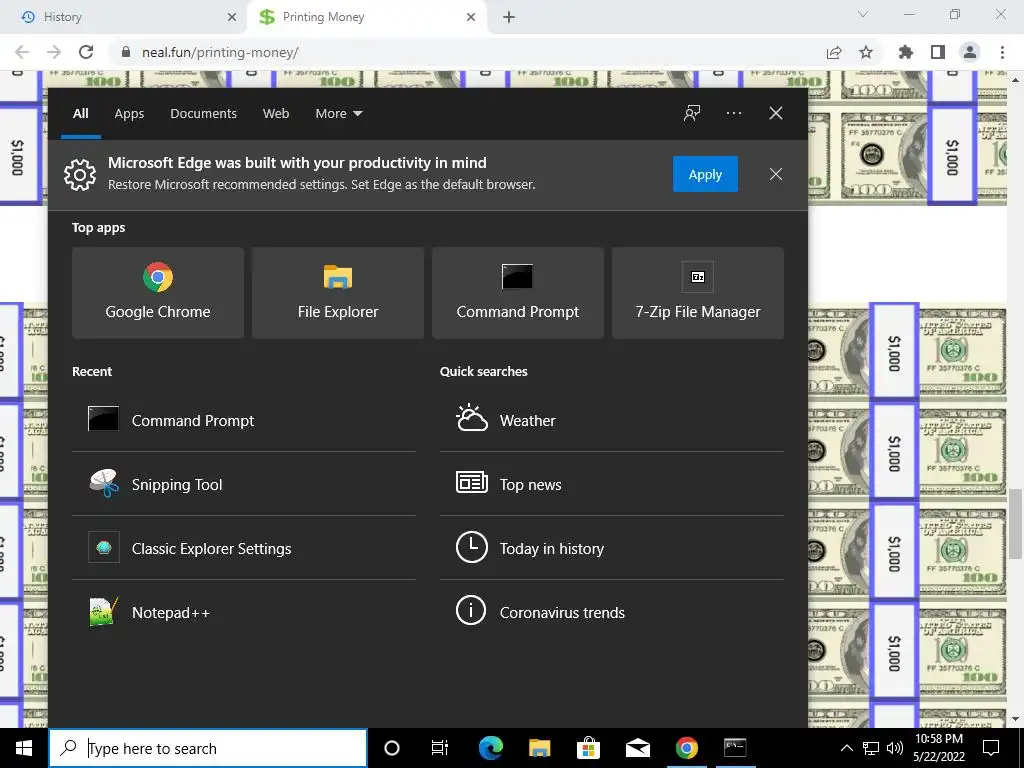Select the All search filter tab
This screenshot has width=1024, height=768.
[x=80, y=114]
